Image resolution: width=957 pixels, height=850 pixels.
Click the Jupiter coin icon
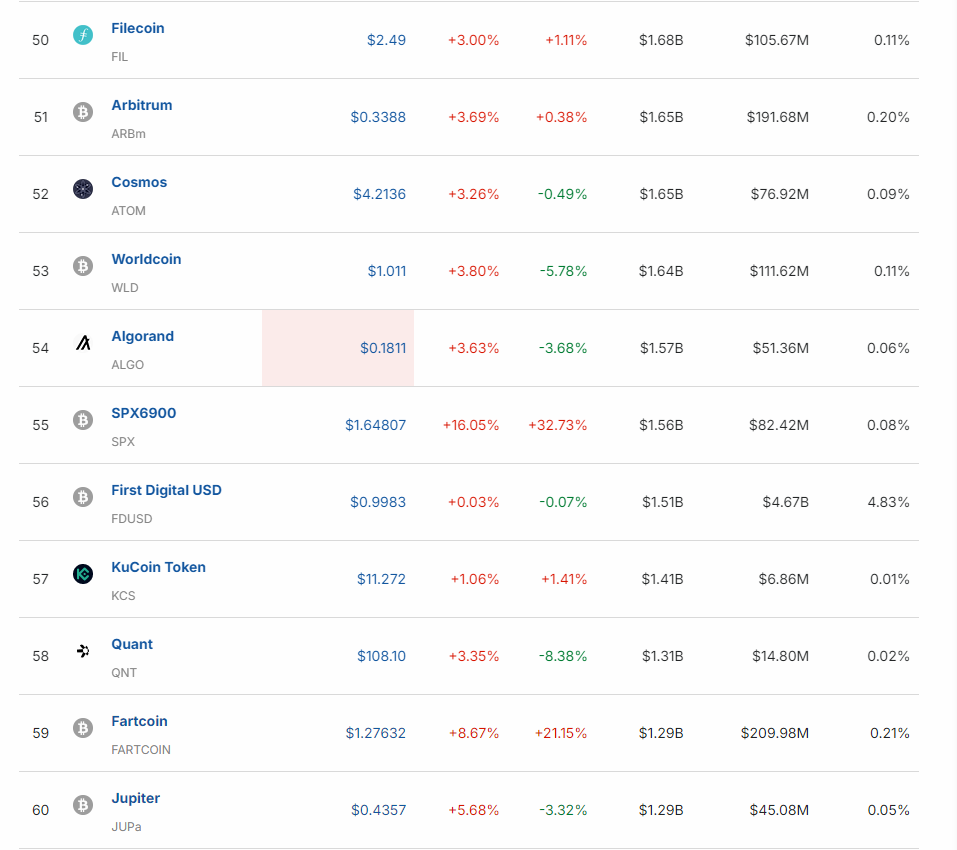[x=83, y=805]
